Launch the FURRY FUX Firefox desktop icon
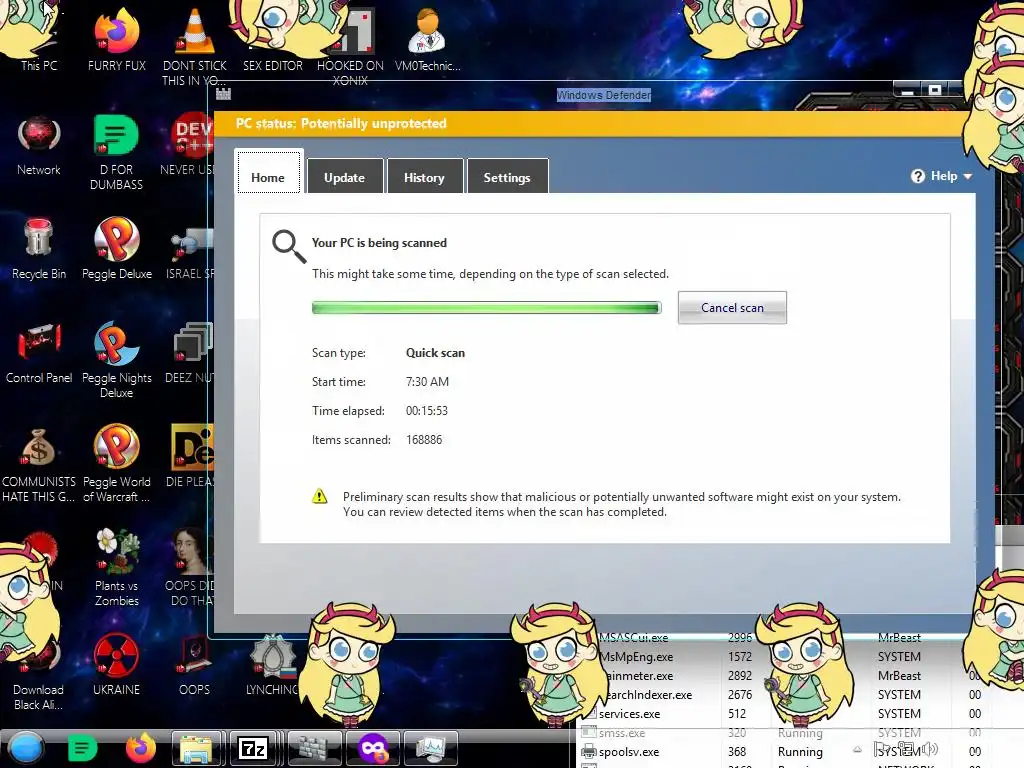The image size is (1024, 768). click(x=117, y=39)
